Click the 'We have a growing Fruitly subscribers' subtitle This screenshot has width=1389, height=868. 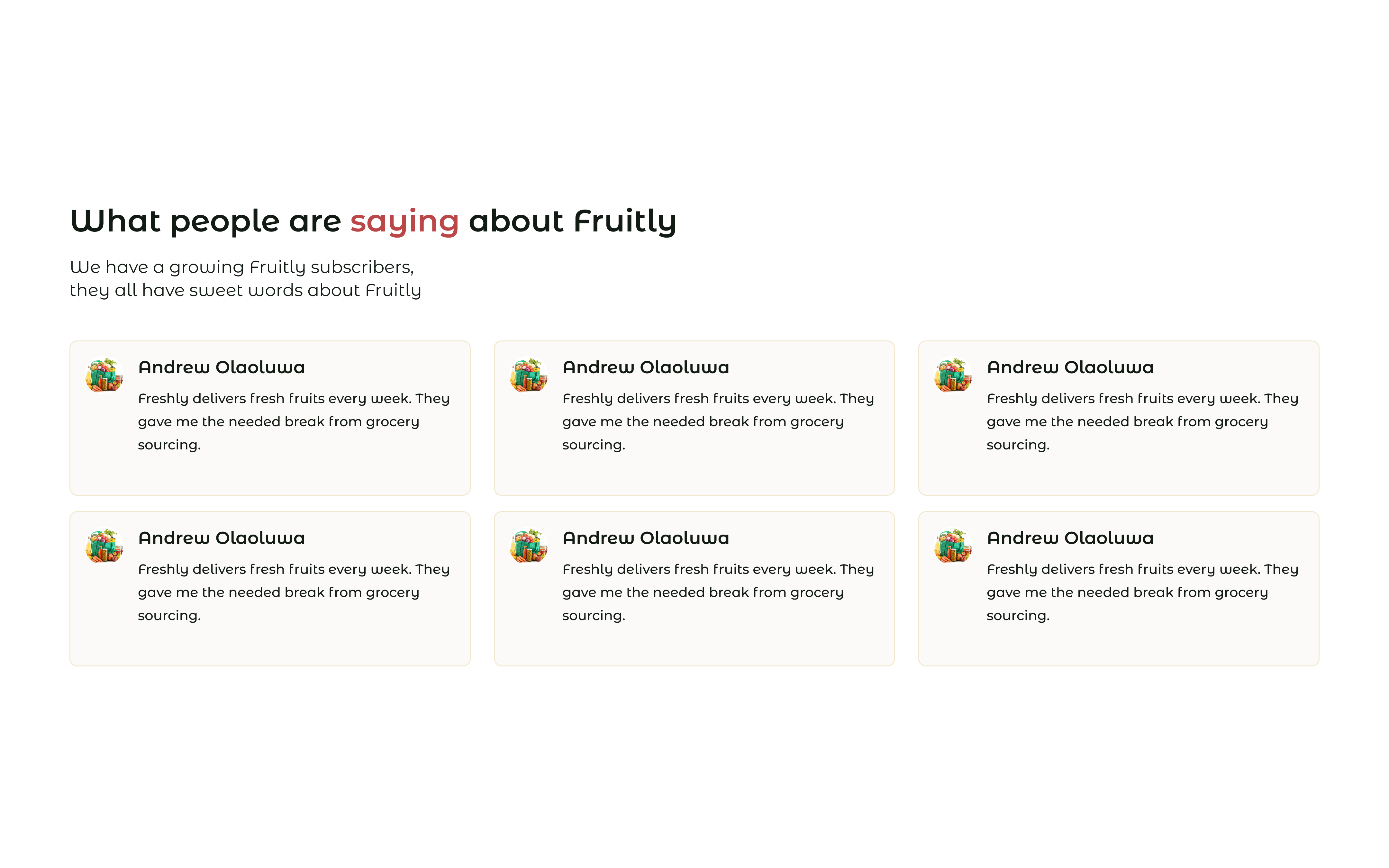pos(242,267)
